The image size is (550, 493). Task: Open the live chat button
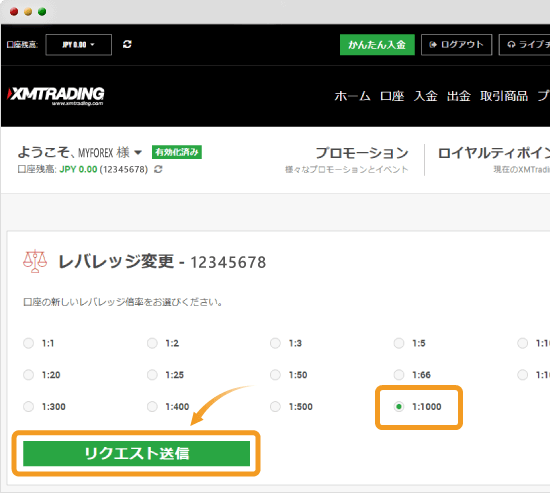coord(524,45)
